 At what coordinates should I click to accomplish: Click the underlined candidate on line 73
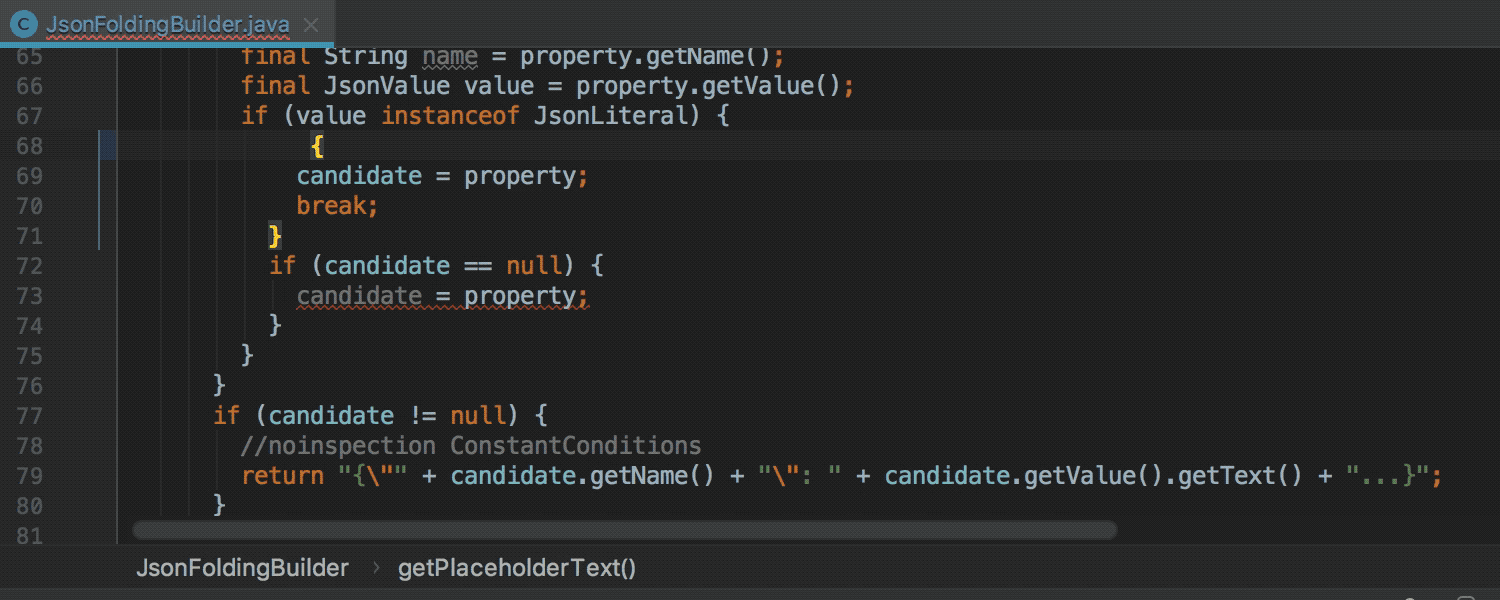tap(359, 296)
